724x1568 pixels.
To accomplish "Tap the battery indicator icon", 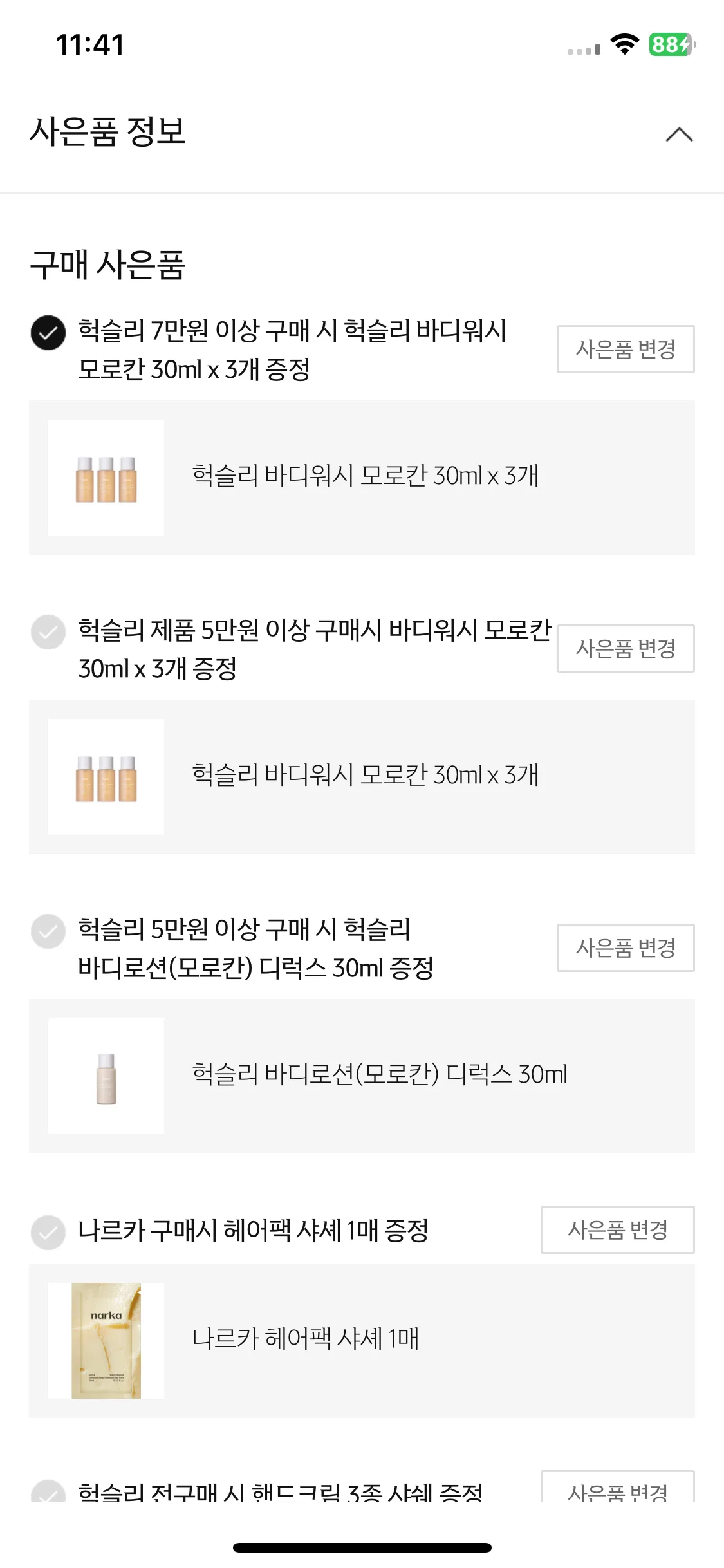I will point(672,44).
